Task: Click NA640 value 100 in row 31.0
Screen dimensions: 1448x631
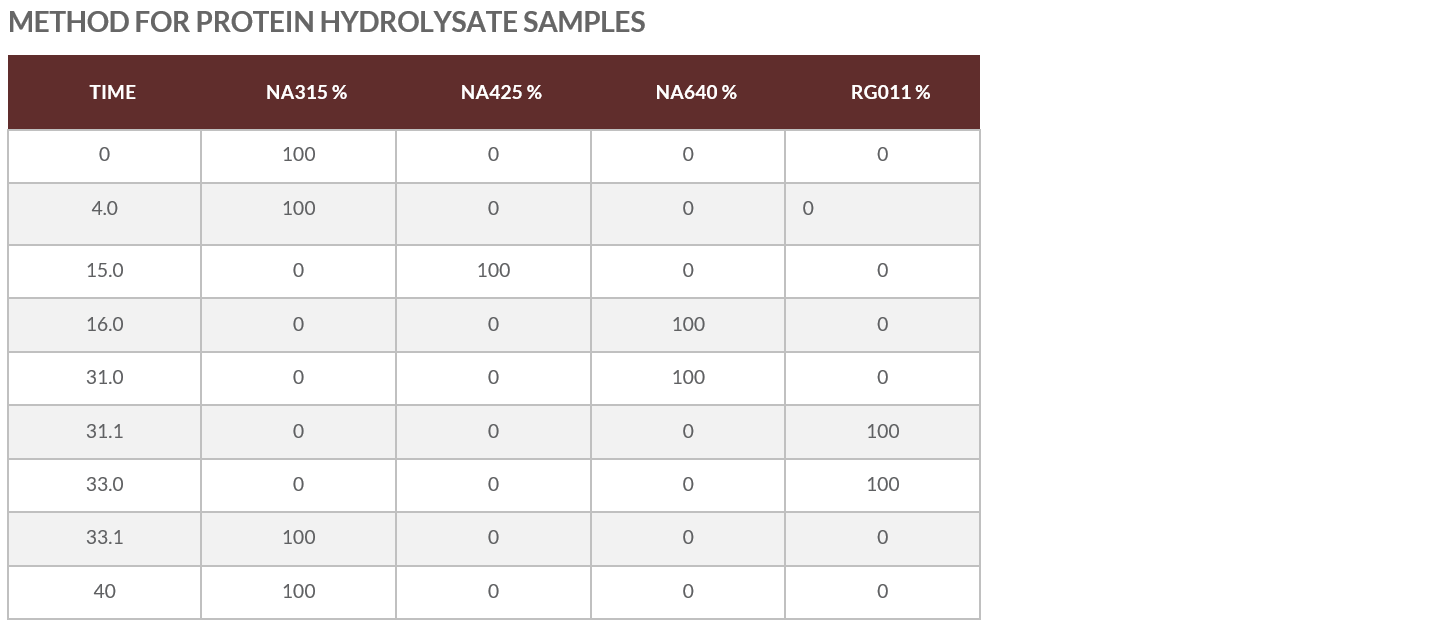Action: [x=688, y=377]
